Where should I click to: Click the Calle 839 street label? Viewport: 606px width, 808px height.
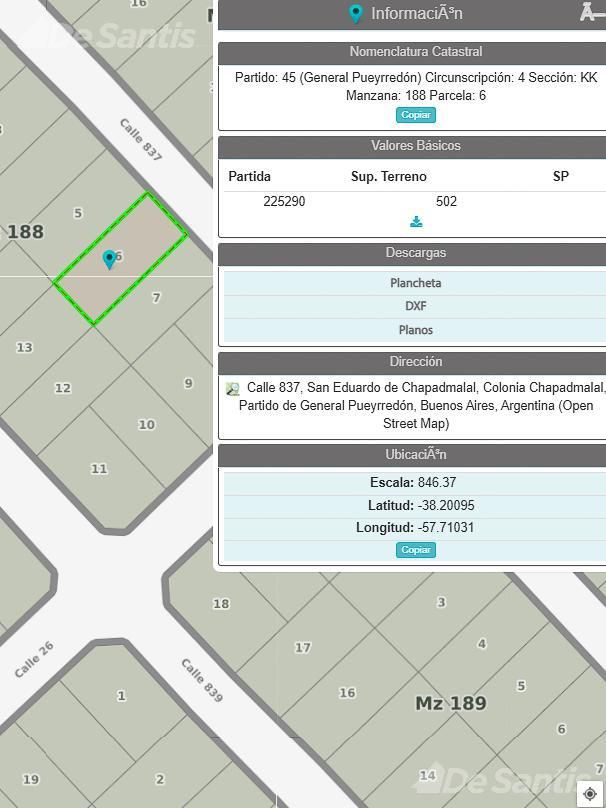(202, 680)
